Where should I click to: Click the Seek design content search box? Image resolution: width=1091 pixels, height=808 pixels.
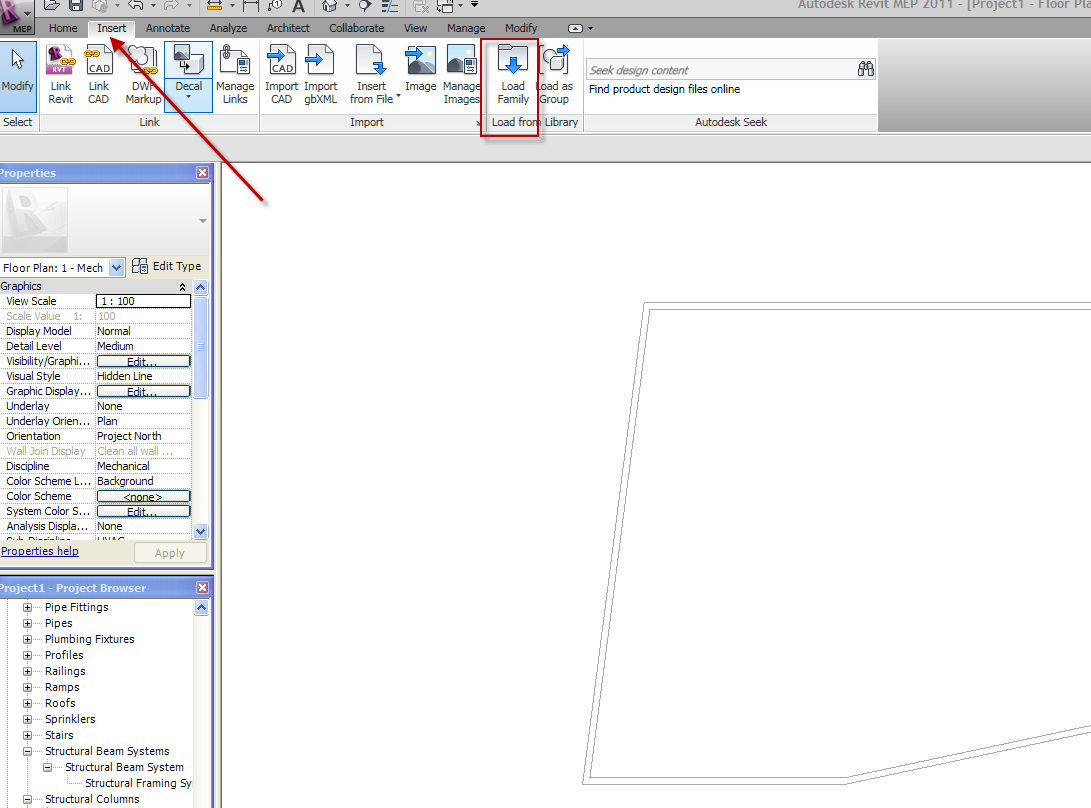[x=720, y=70]
